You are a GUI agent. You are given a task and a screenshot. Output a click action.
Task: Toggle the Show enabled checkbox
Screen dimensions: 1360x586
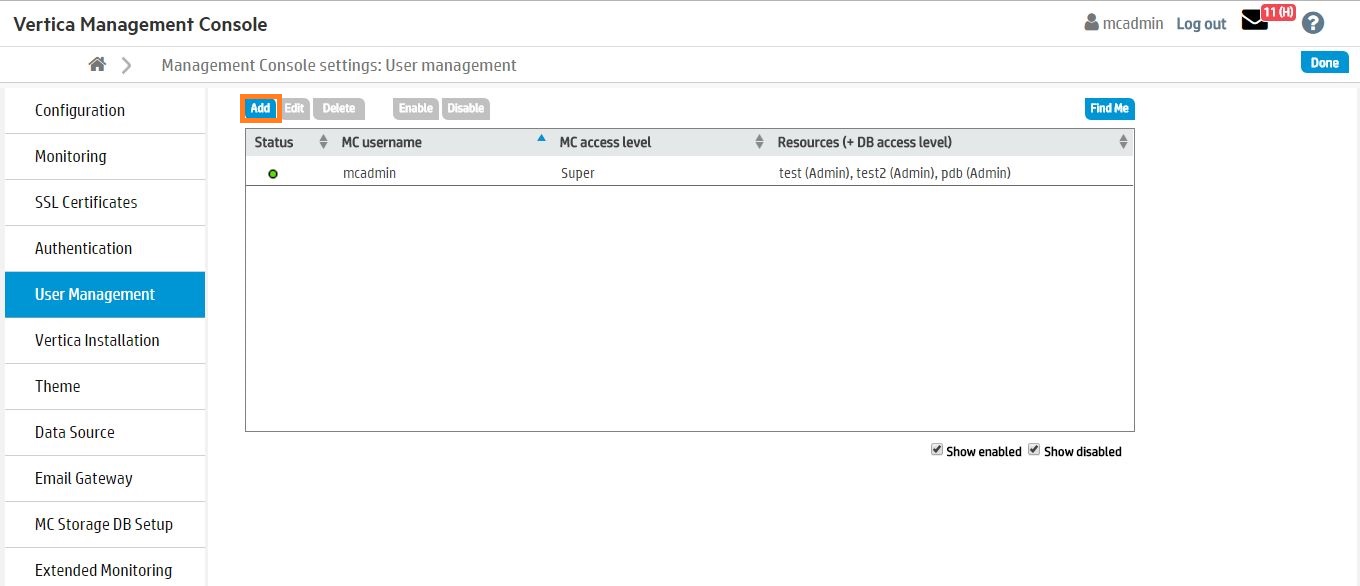tap(937, 450)
